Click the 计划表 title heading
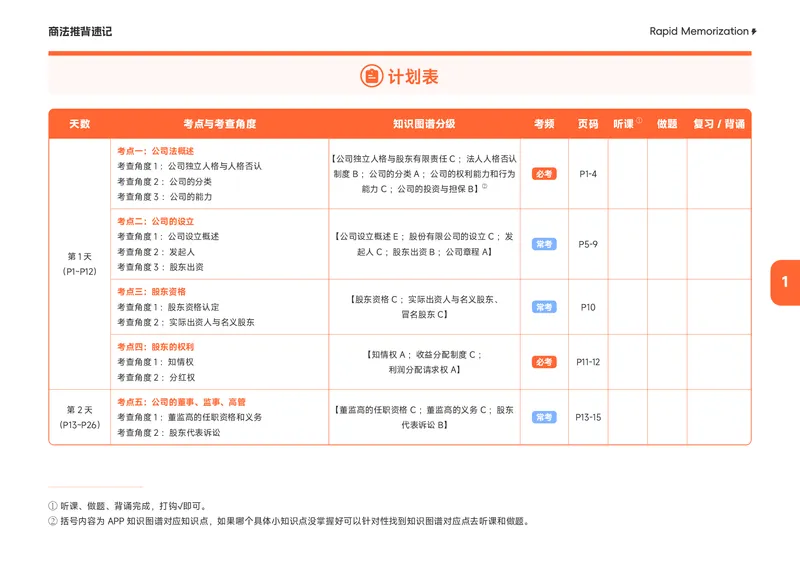The height and width of the screenshot is (566, 800). coord(413,77)
